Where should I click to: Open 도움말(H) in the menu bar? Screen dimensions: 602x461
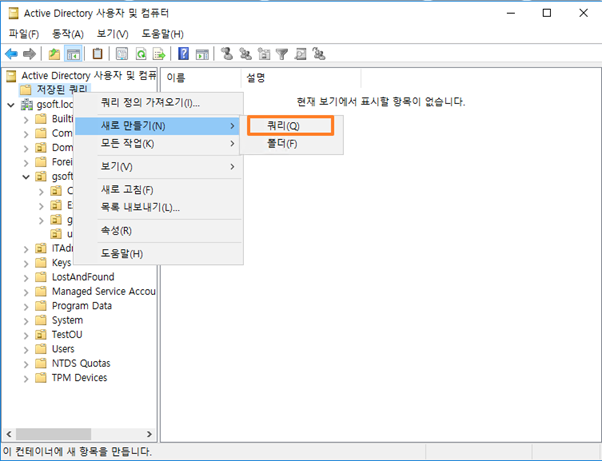click(x=162, y=34)
